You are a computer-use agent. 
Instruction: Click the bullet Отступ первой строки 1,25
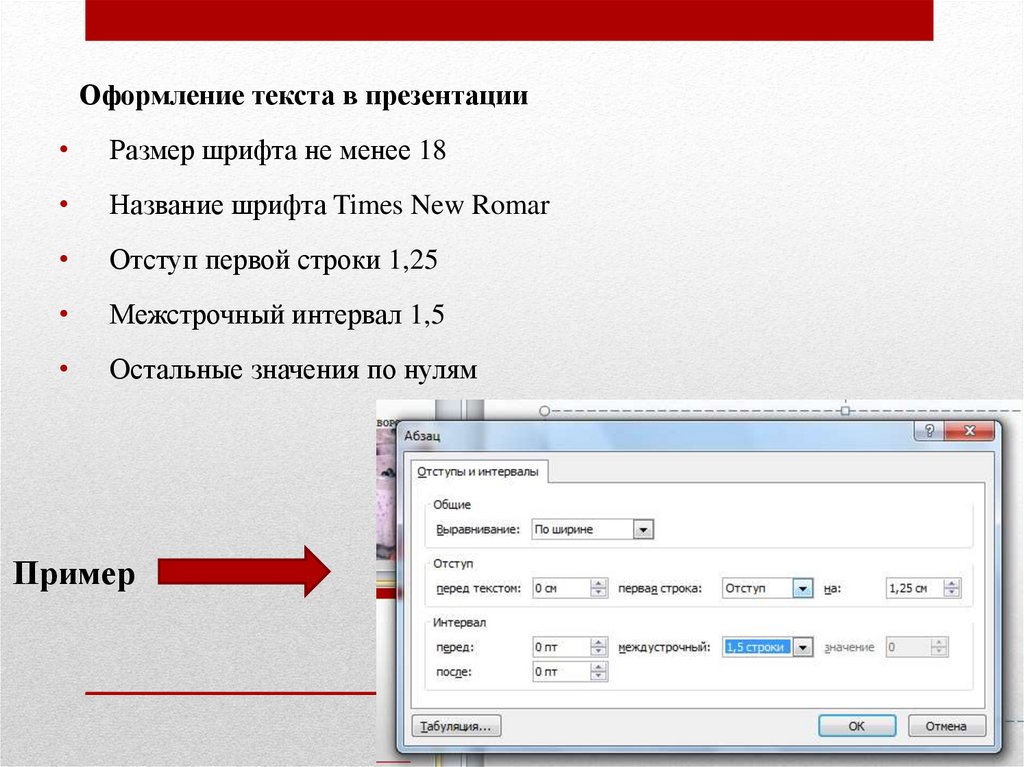click(273, 260)
